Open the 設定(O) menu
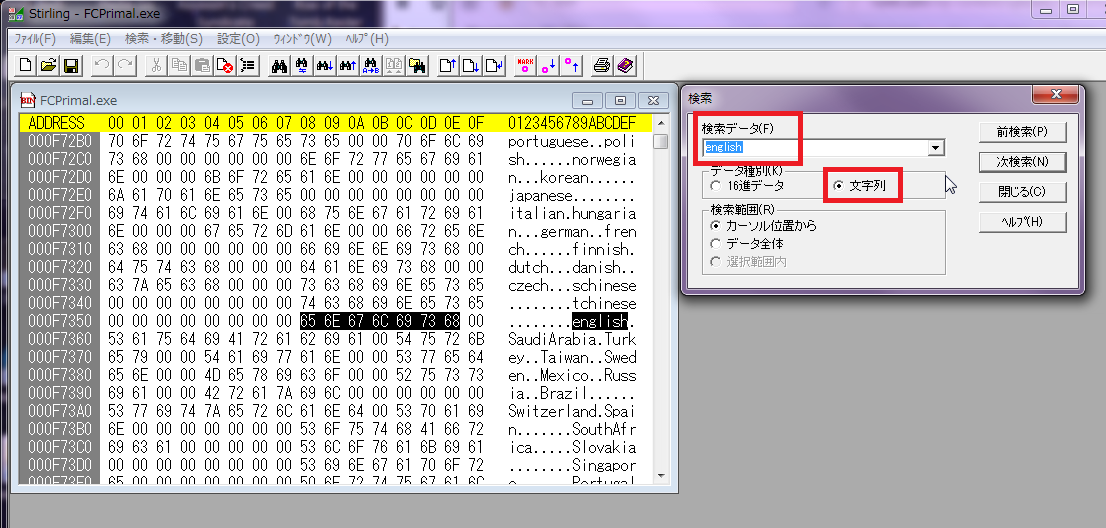Screen dimensions: 1106x528 coord(238,39)
